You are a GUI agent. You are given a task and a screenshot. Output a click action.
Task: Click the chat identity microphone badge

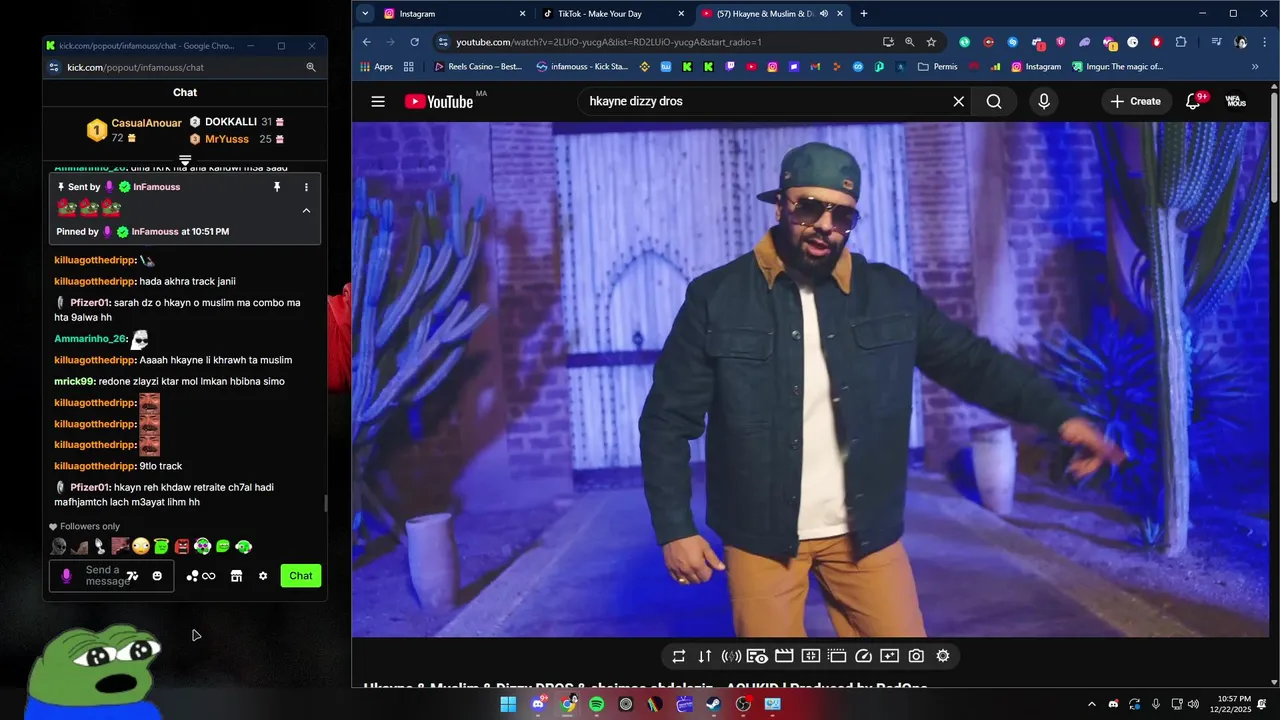pyautogui.click(x=67, y=576)
